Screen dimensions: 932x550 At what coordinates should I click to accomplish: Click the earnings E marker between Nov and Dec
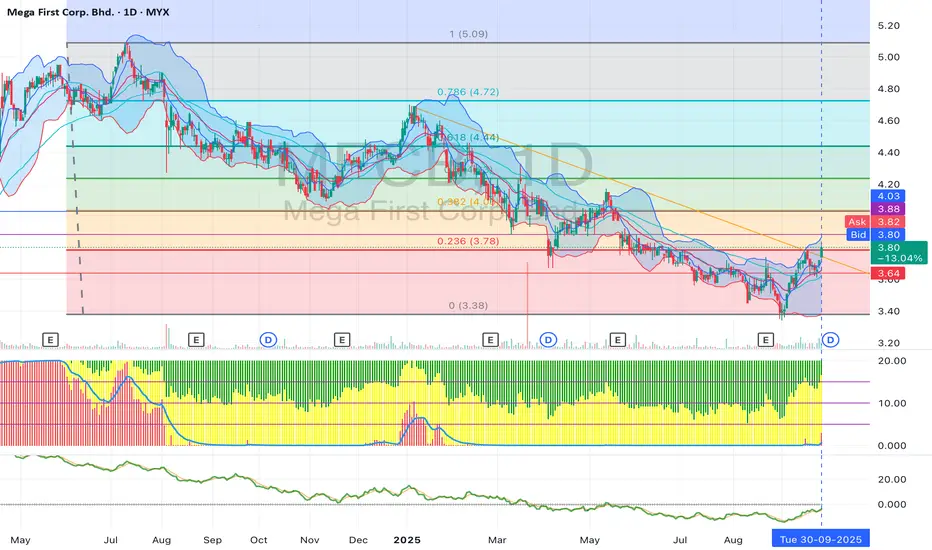[x=342, y=340]
